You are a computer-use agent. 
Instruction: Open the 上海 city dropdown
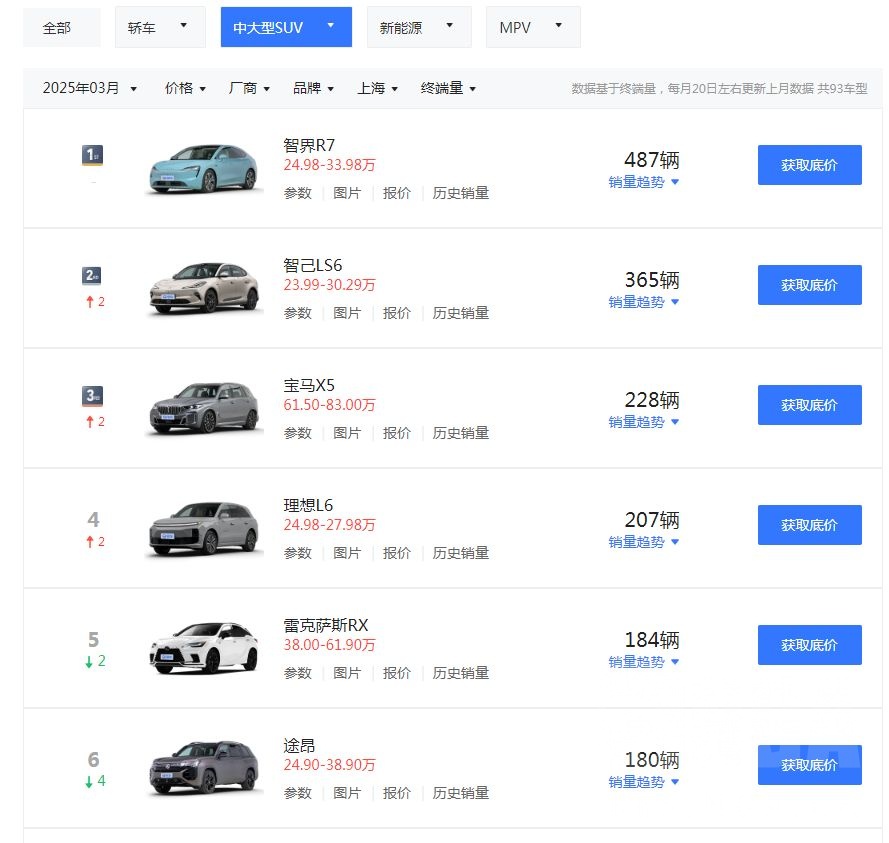(x=377, y=88)
